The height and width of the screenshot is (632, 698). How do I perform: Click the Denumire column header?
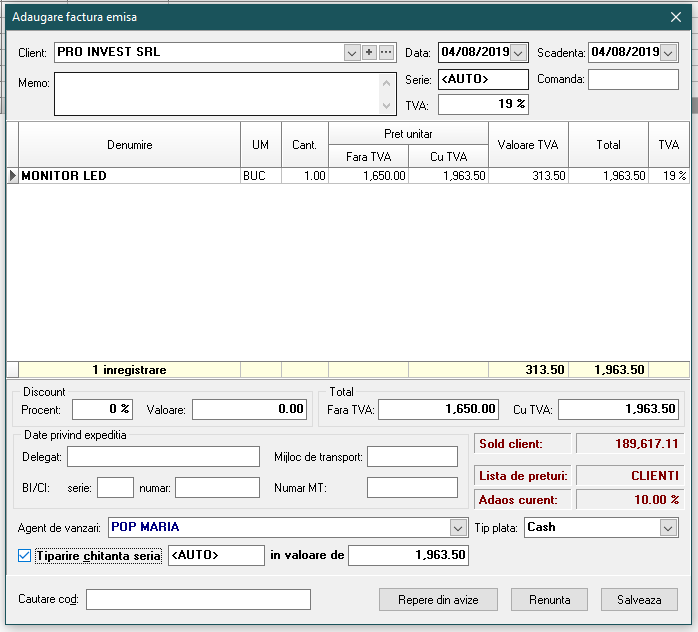click(129, 145)
